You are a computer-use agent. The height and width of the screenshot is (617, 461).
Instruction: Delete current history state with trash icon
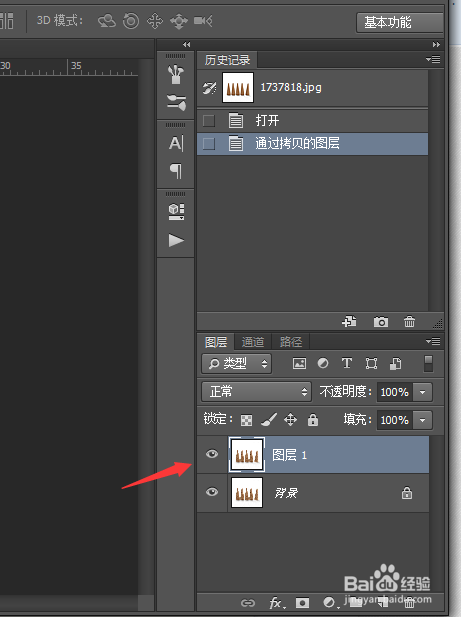tap(409, 322)
